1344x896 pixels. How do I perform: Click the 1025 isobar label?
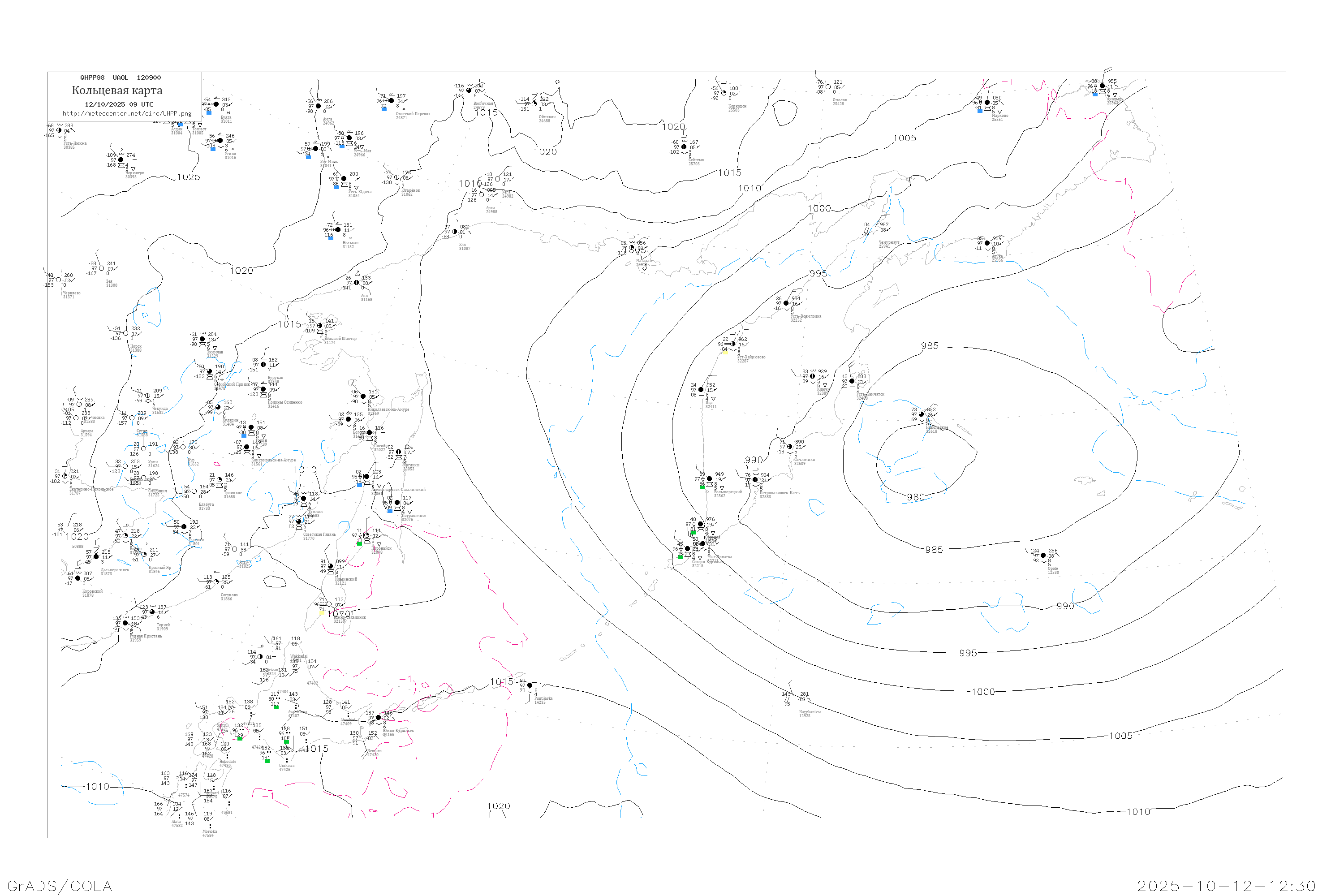tap(189, 177)
